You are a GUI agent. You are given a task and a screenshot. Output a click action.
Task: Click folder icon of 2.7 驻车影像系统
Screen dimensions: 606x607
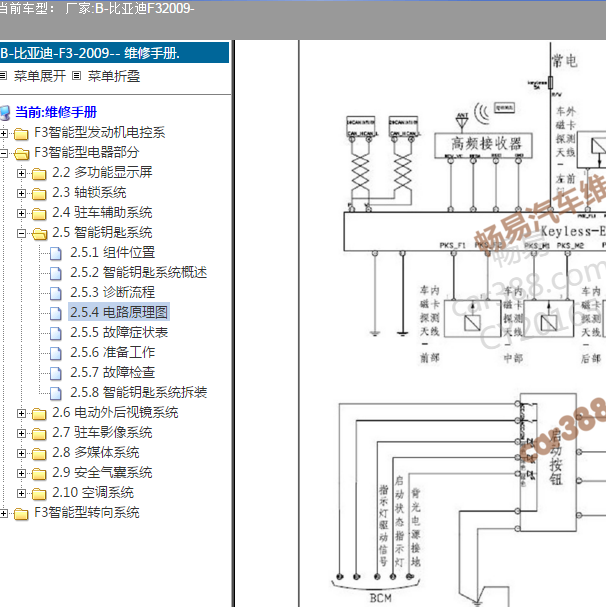click(39, 434)
